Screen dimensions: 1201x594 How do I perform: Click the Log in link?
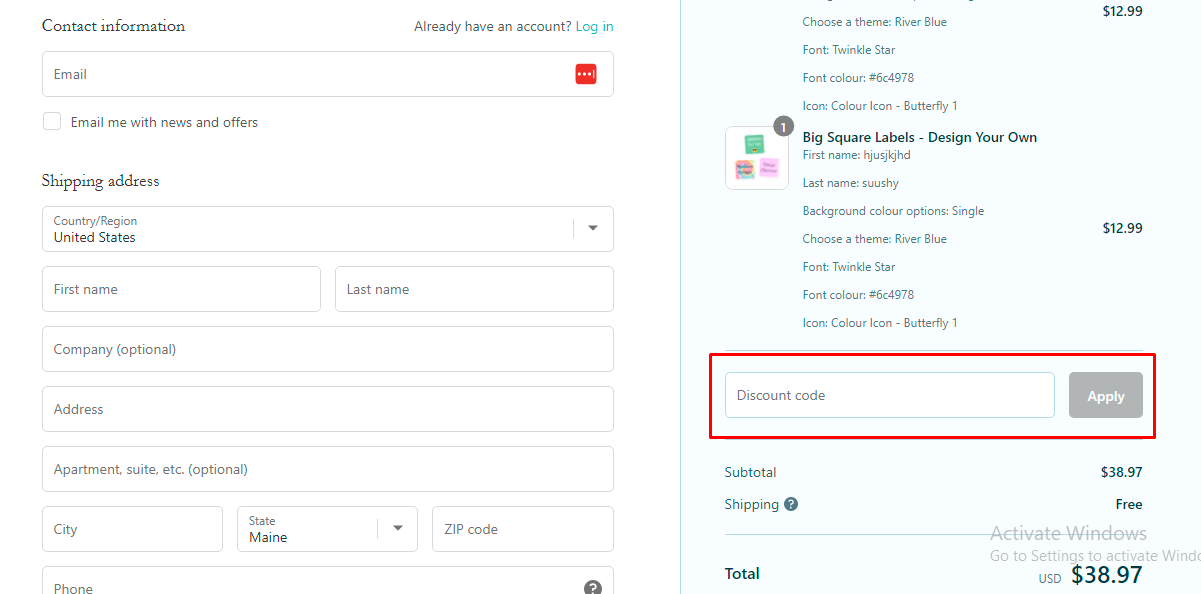tap(594, 26)
